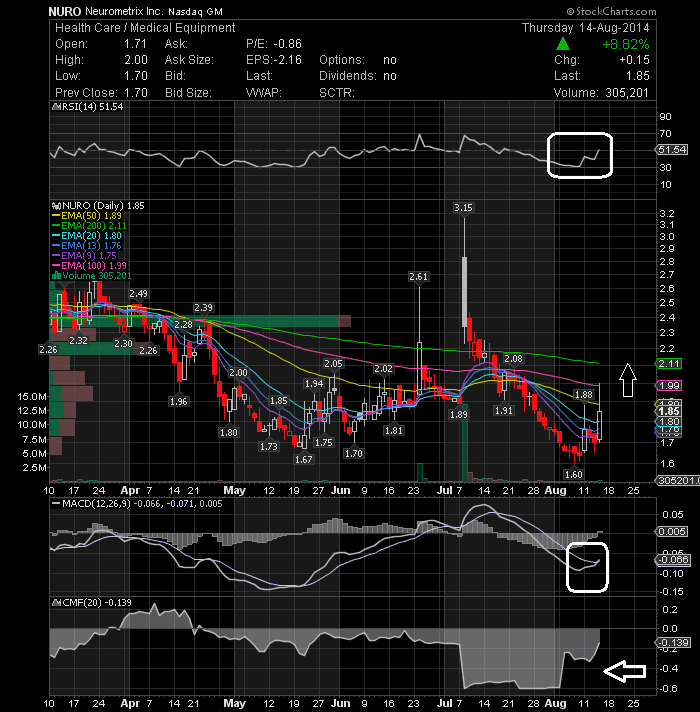Click the green EMA(200) legend color marker
This screenshot has width=700, height=712.
(56, 226)
